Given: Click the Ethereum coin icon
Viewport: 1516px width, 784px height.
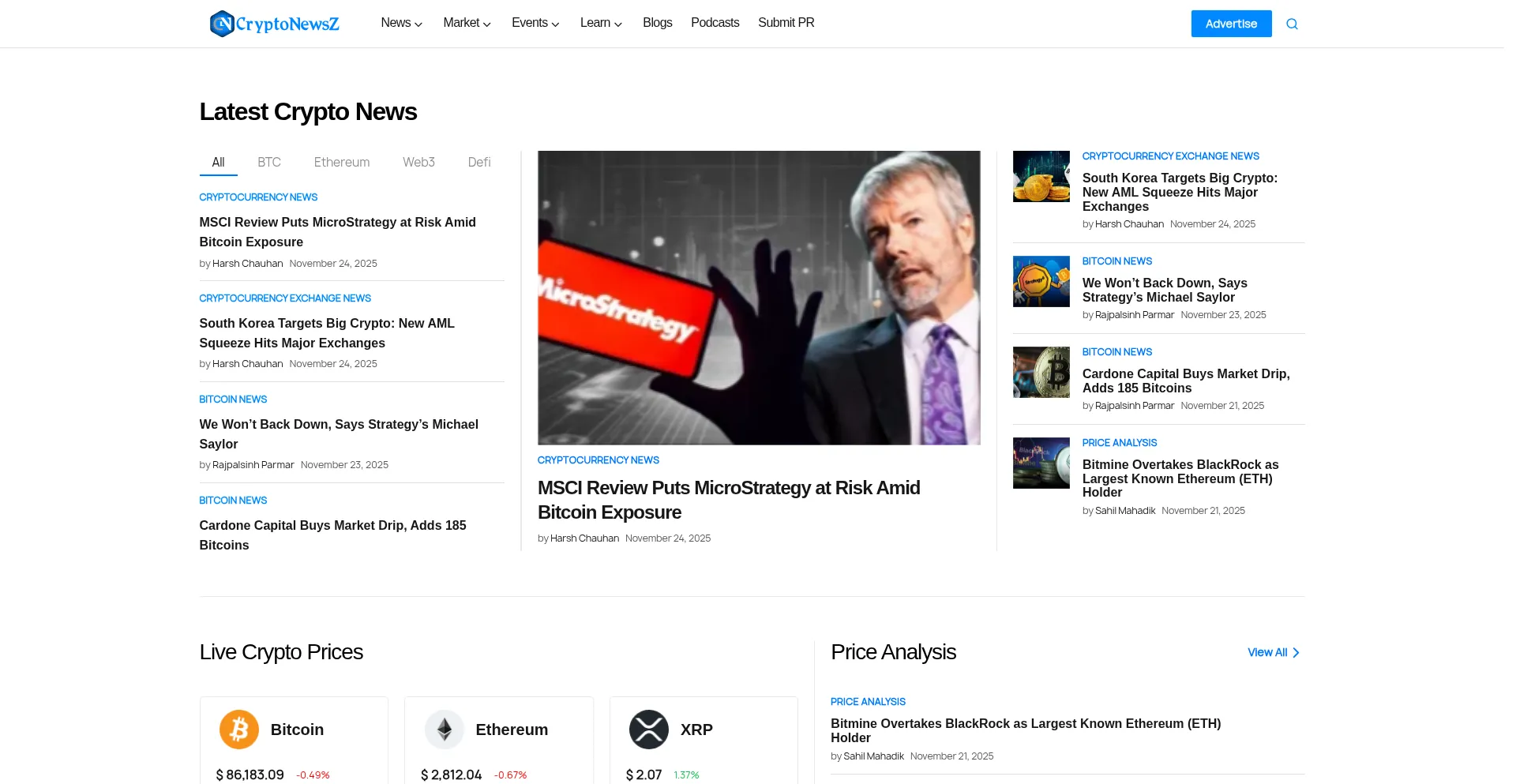Looking at the screenshot, I should 444,730.
